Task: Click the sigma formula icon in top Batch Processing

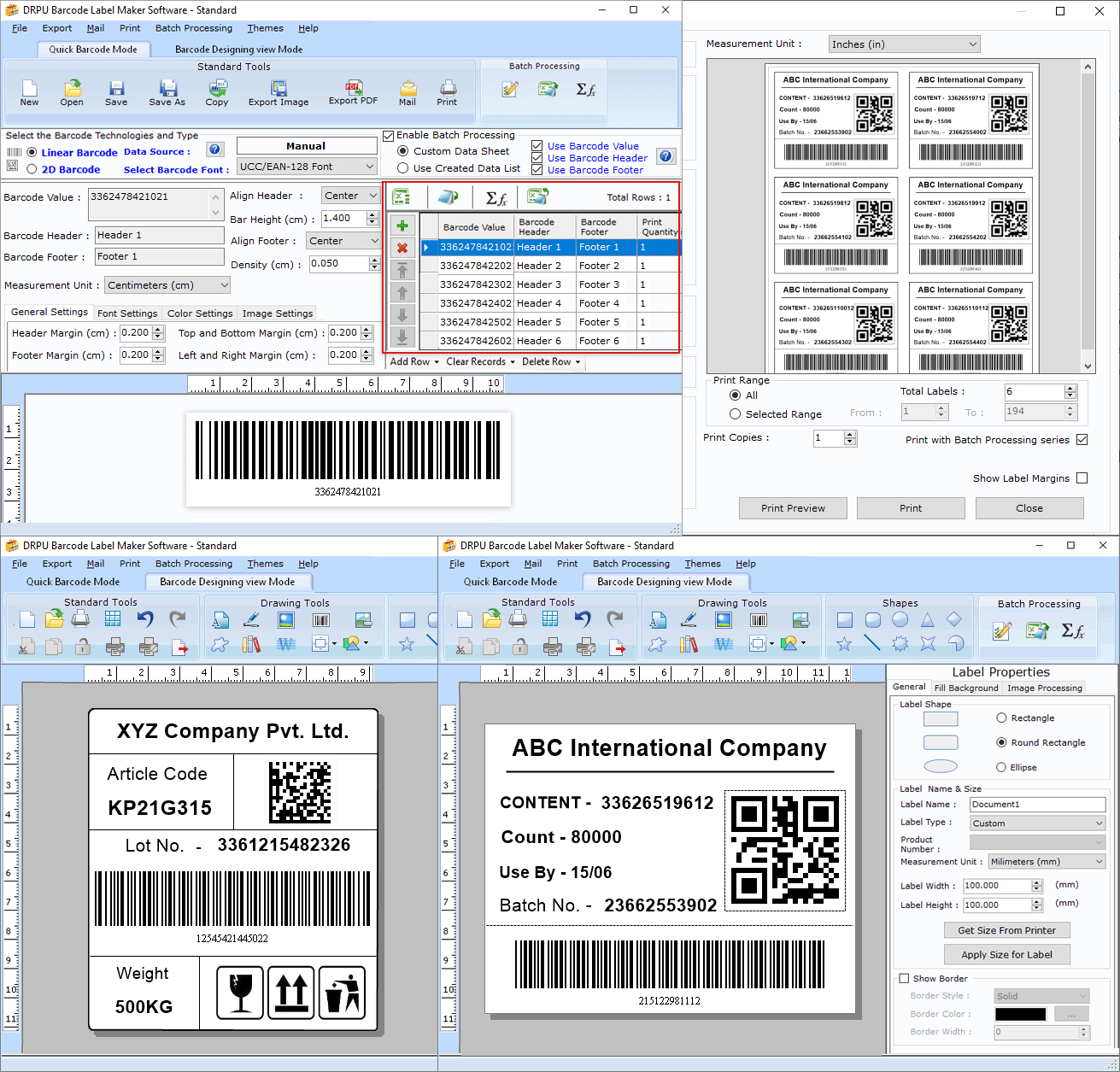Action: 586,89
